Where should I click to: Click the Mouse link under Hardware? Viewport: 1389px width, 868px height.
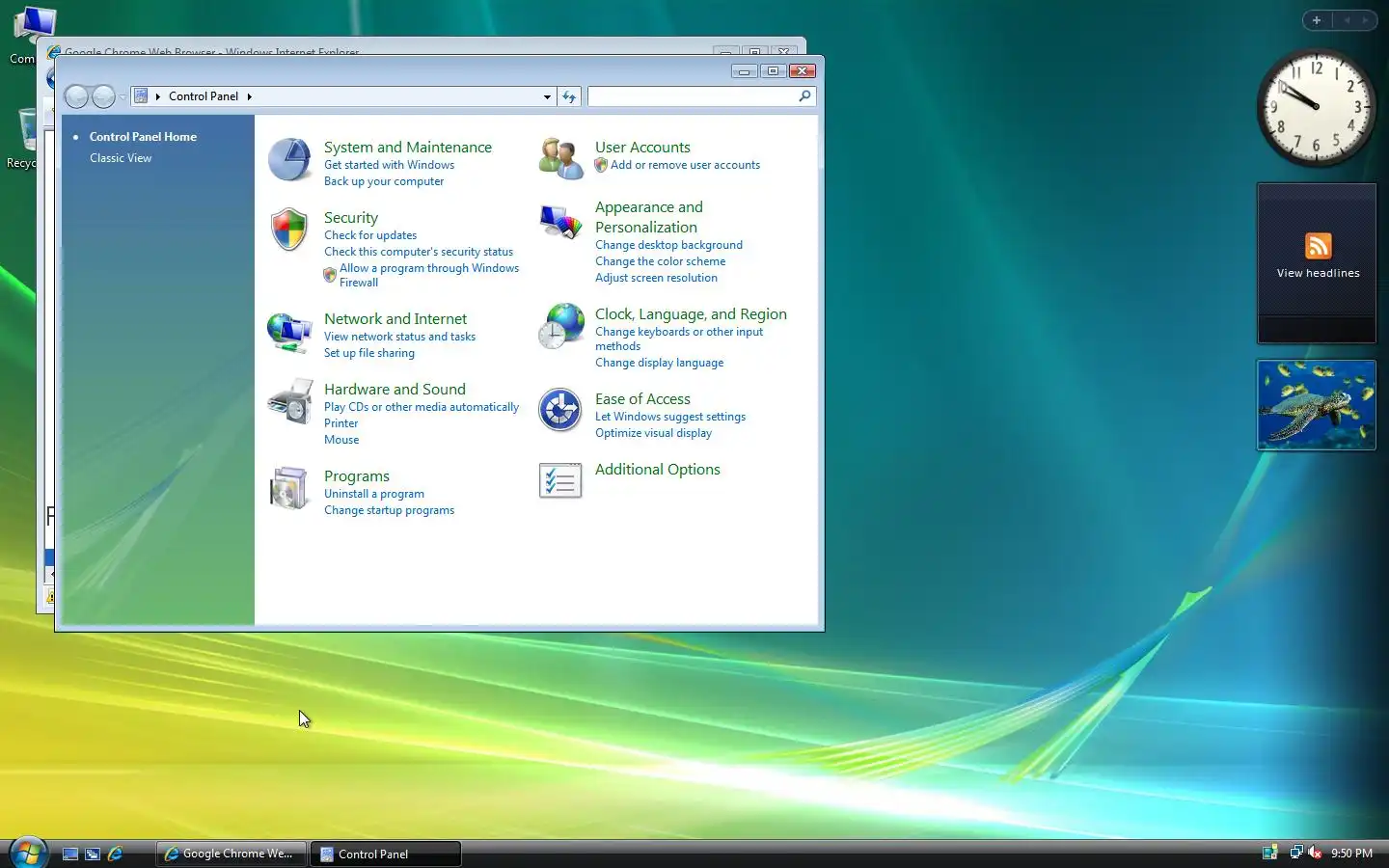coord(341,440)
